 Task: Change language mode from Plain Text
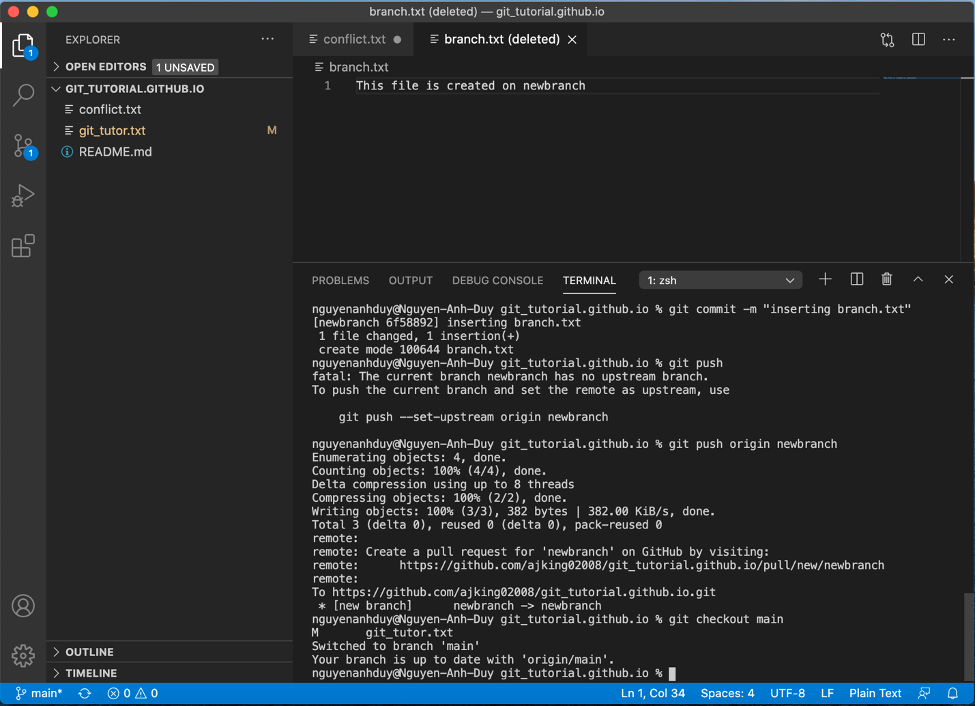coord(875,693)
